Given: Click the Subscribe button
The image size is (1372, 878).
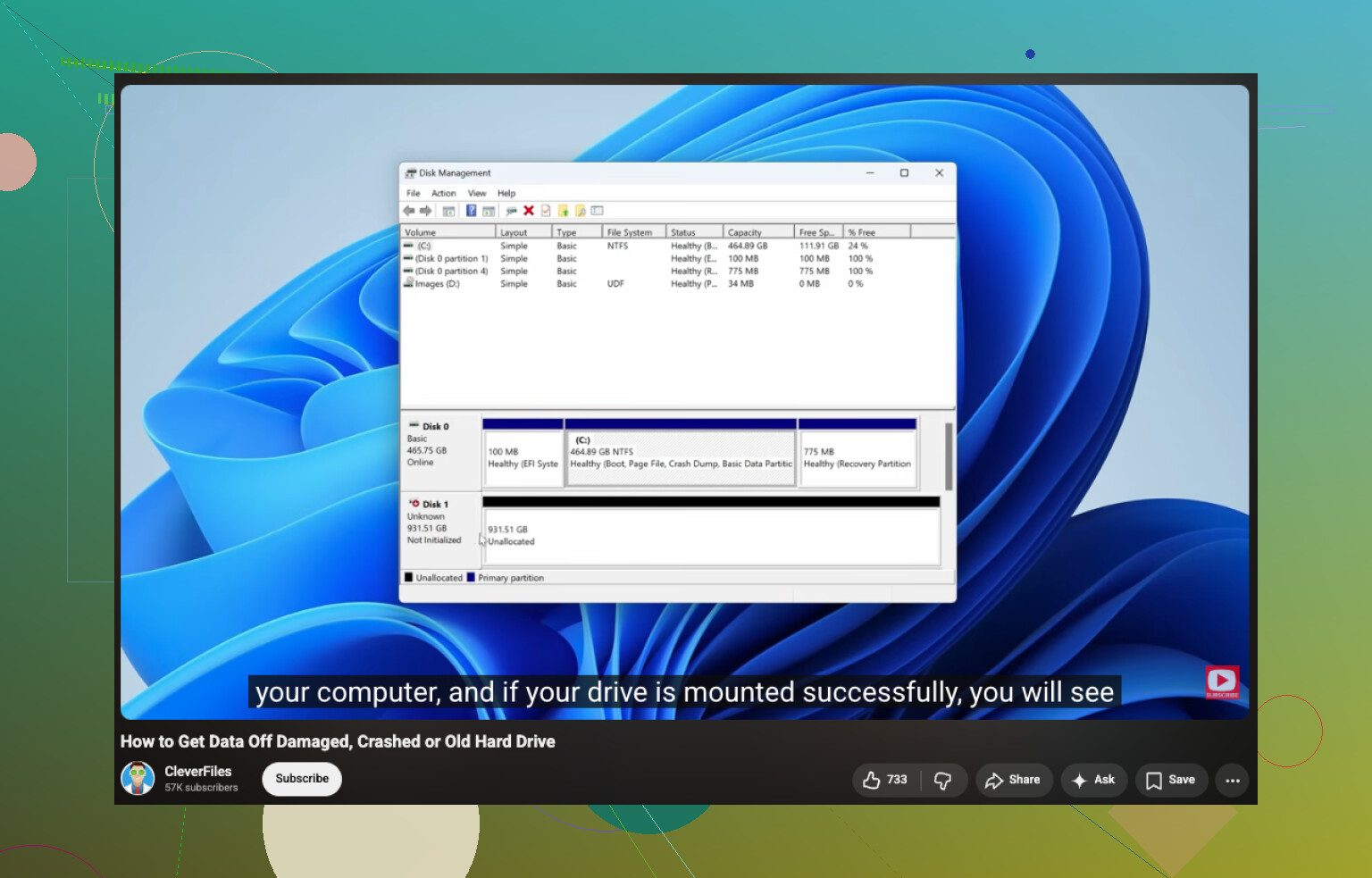Looking at the screenshot, I should [302, 779].
